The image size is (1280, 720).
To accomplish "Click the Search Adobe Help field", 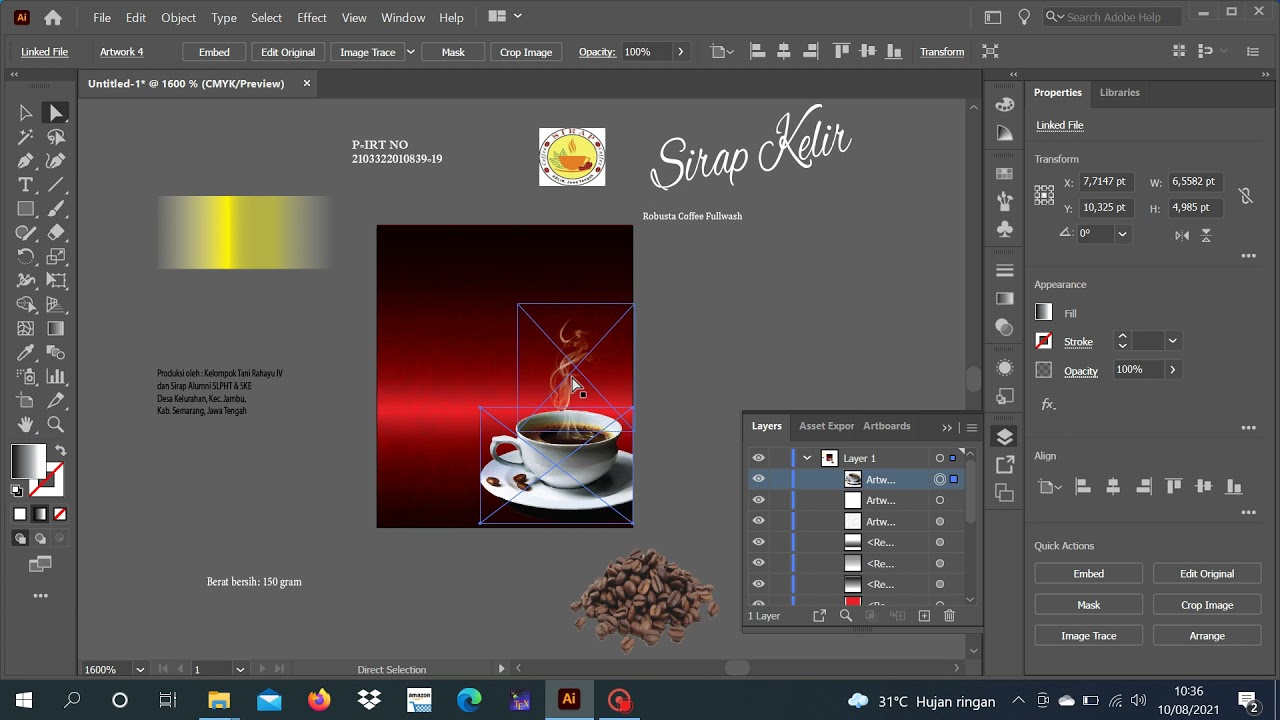I will 1112,17.
